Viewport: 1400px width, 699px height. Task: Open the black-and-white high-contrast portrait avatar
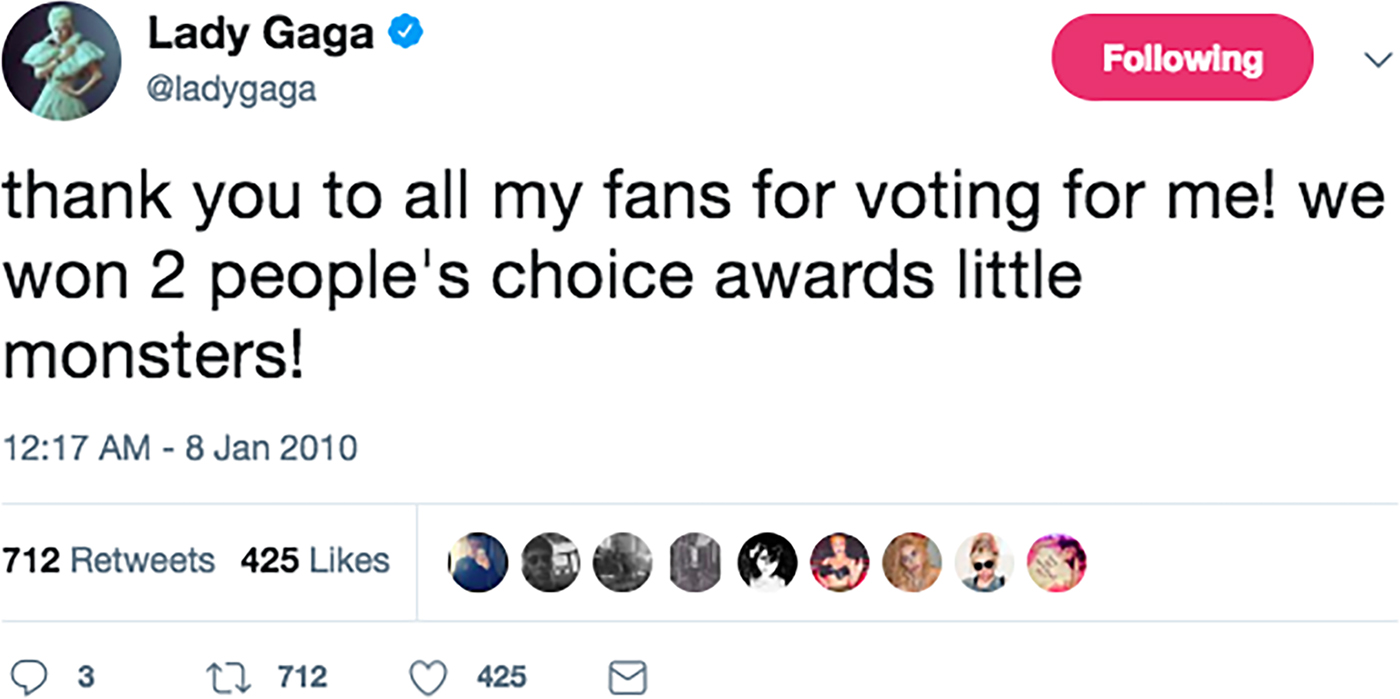click(769, 561)
